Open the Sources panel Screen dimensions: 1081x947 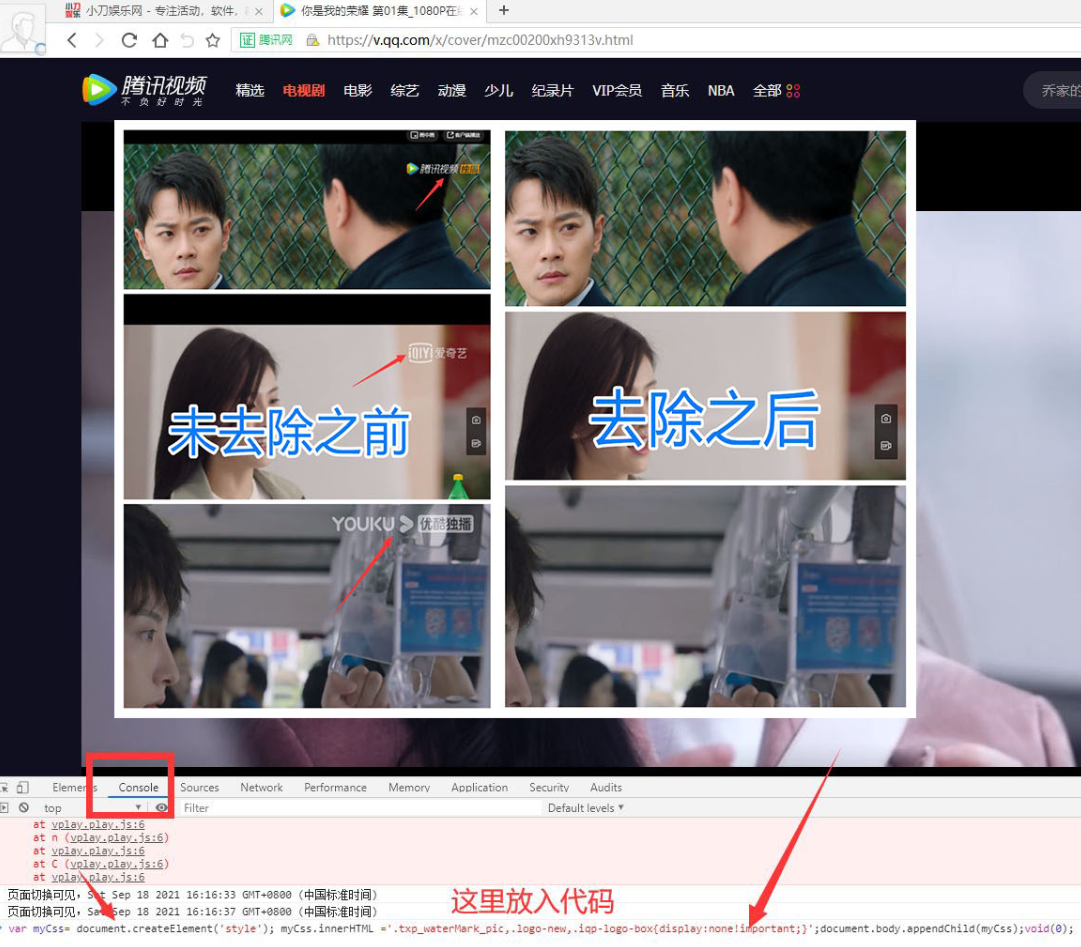coord(199,787)
